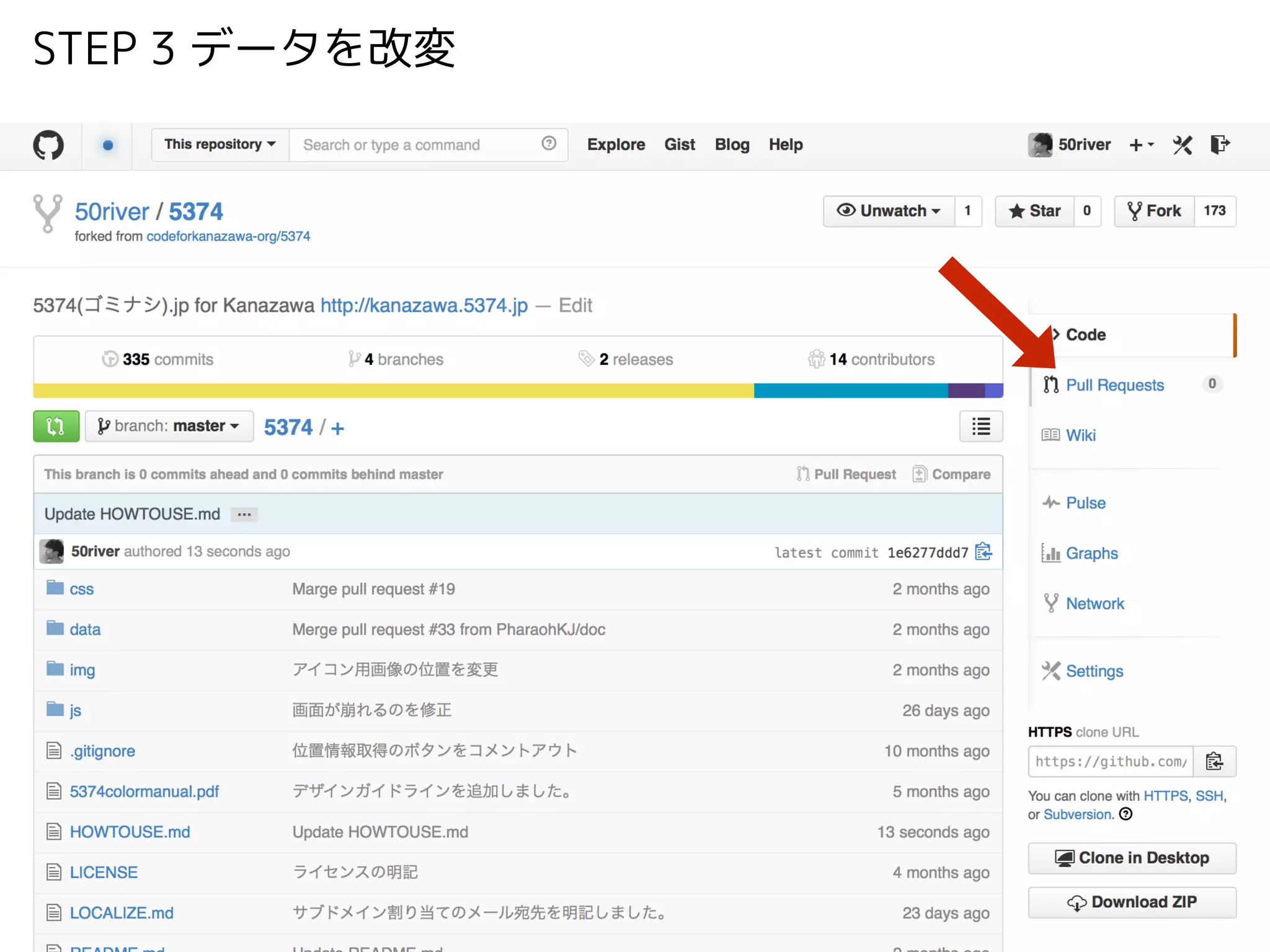Open the list view toggle icon

pos(981,426)
